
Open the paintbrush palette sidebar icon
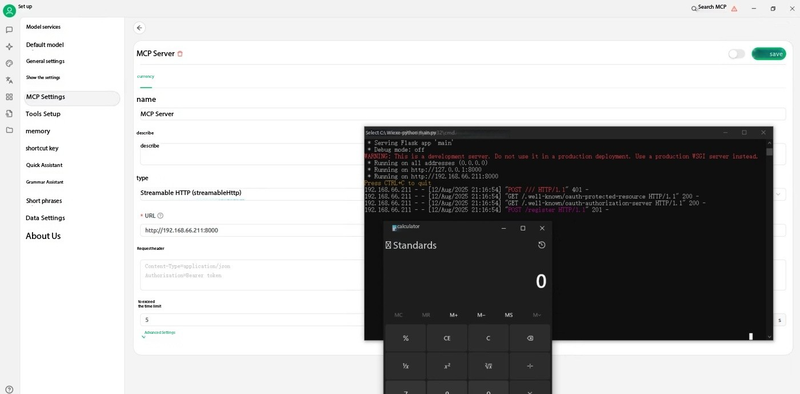(9, 63)
